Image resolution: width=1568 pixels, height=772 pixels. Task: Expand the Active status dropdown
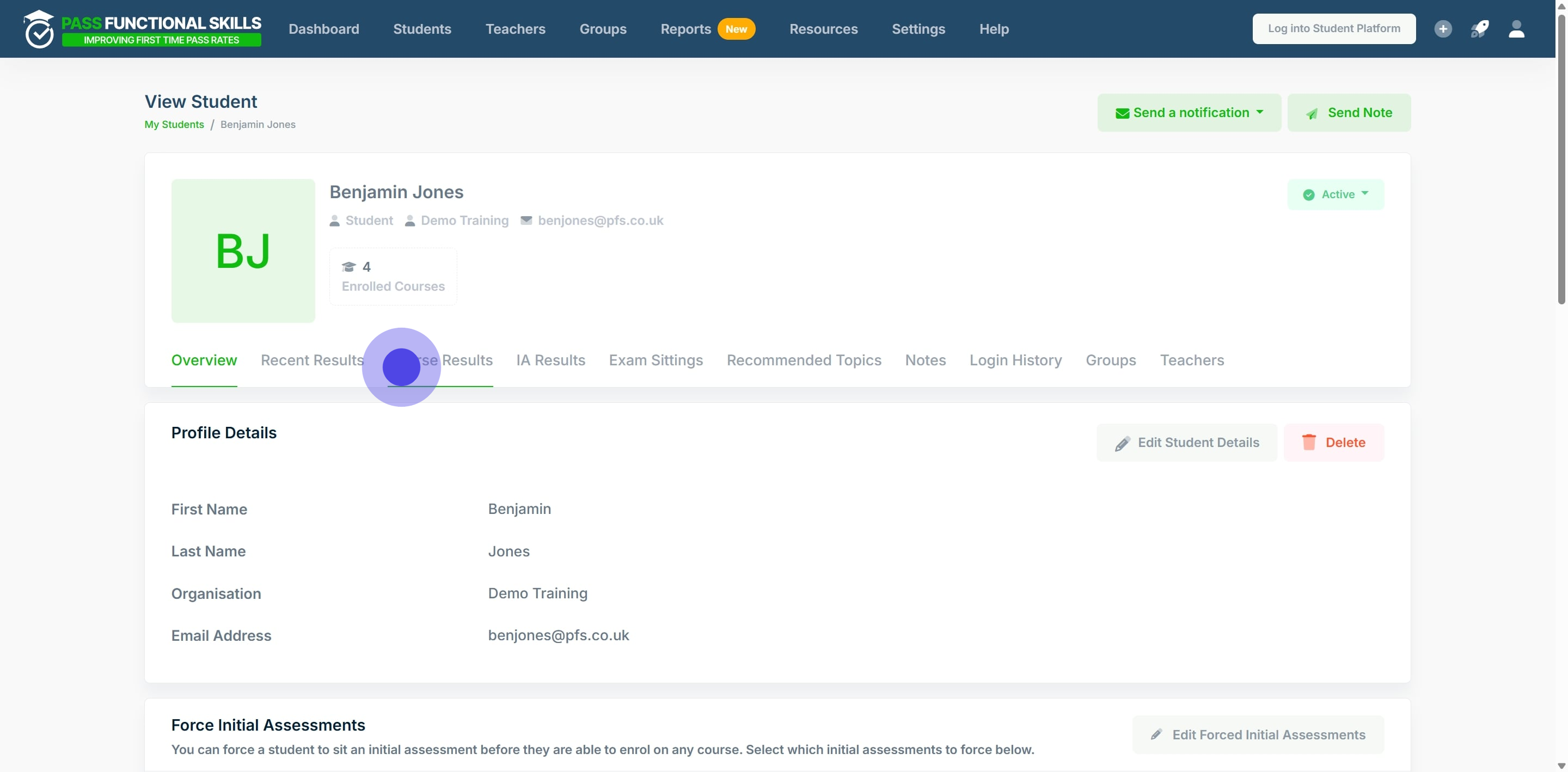tap(1336, 194)
